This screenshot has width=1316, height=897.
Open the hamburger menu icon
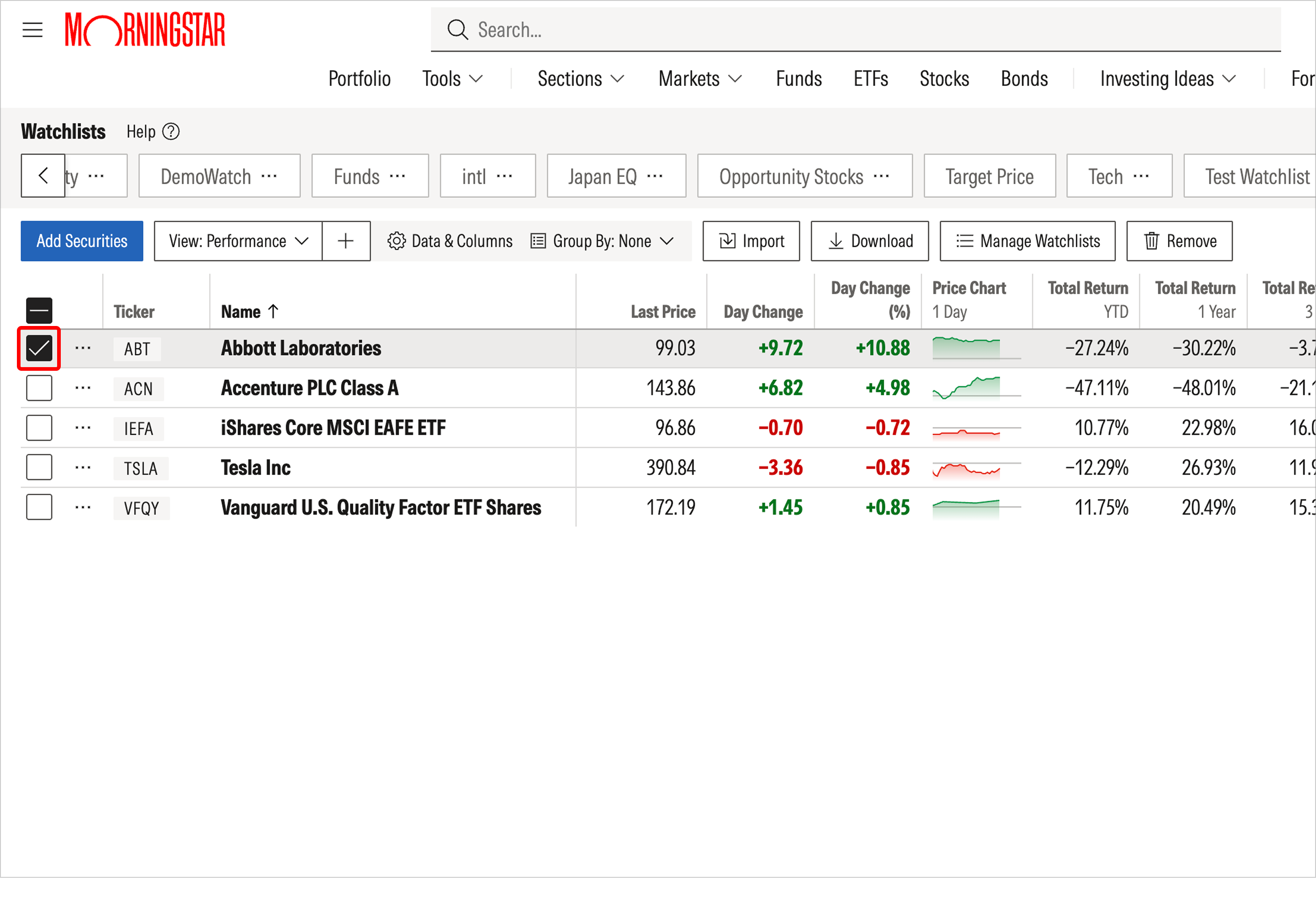(x=32, y=29)
